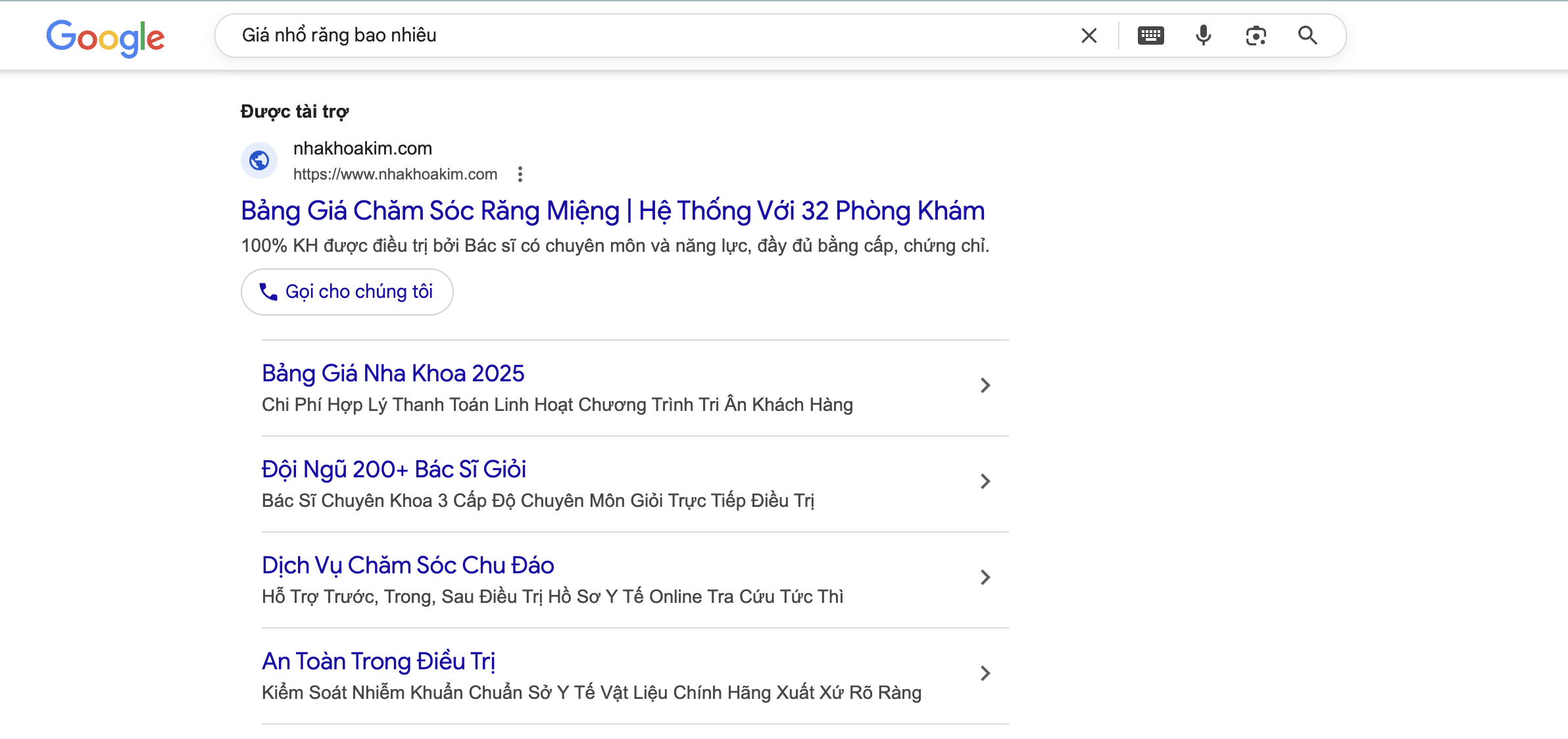Click the phone icon in the call button
This screenshot has width=1568, height=739.
268,292
